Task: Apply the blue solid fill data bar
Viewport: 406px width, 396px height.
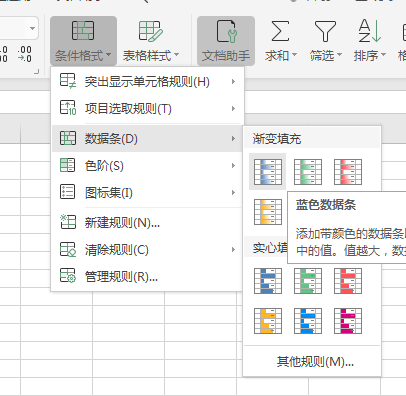Action: 268,281
